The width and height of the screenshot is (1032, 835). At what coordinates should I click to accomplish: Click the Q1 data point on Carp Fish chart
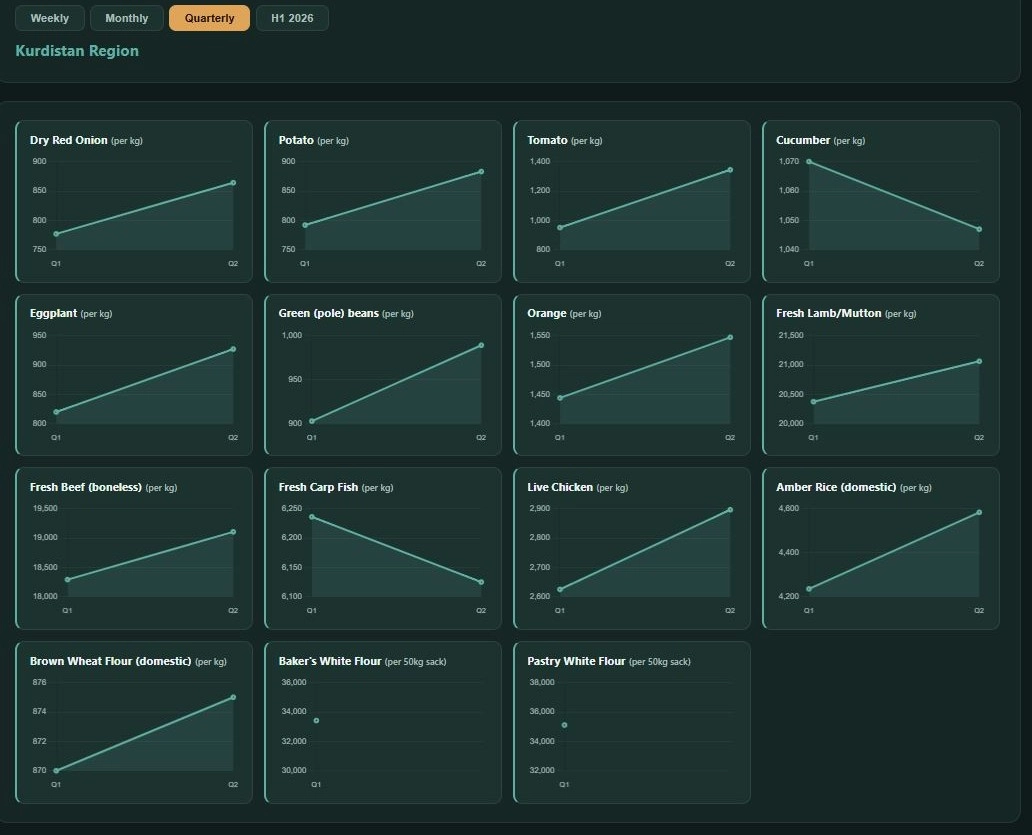[x=312, y=517]
